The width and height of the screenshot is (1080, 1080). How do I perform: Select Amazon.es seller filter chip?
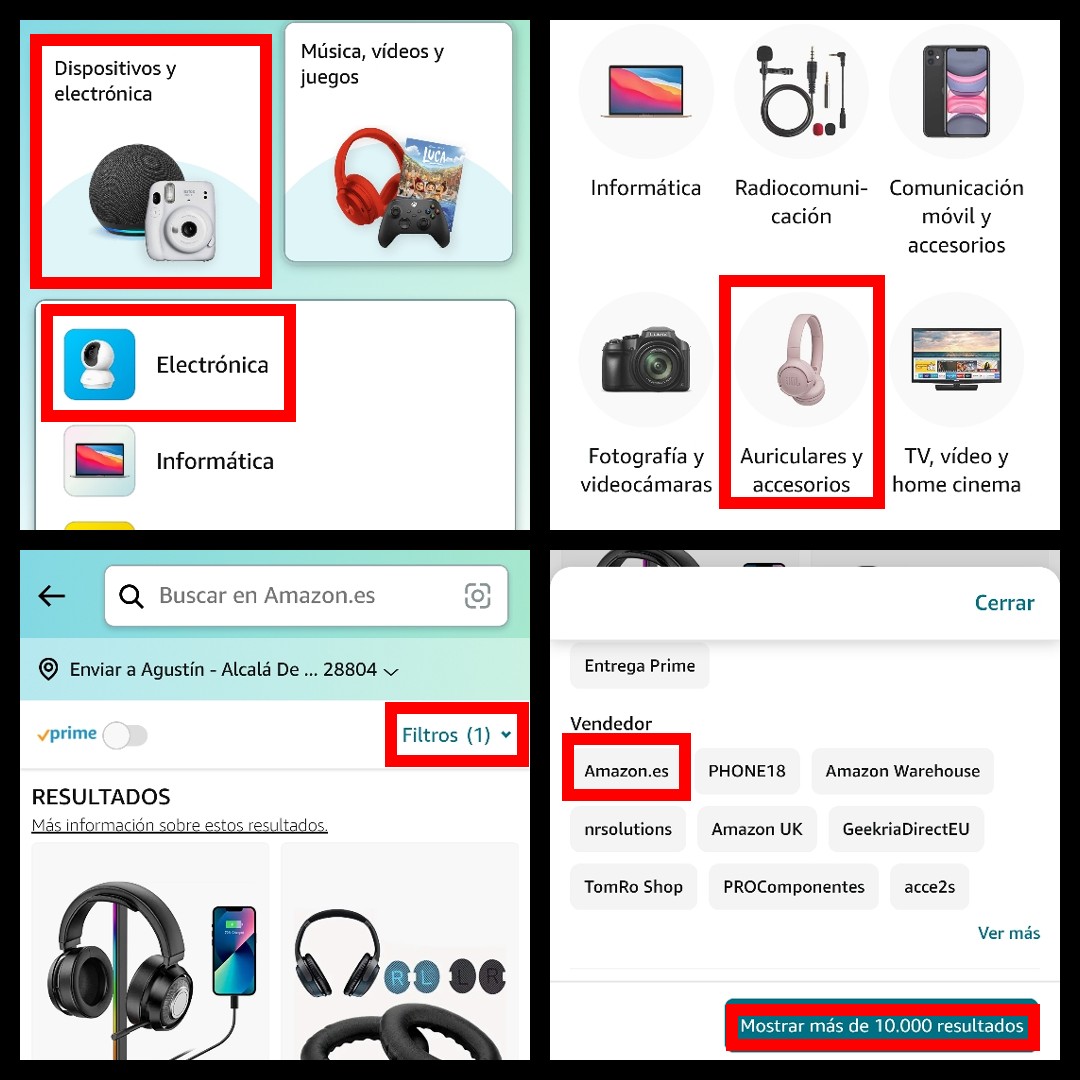(x=626, y=771)
